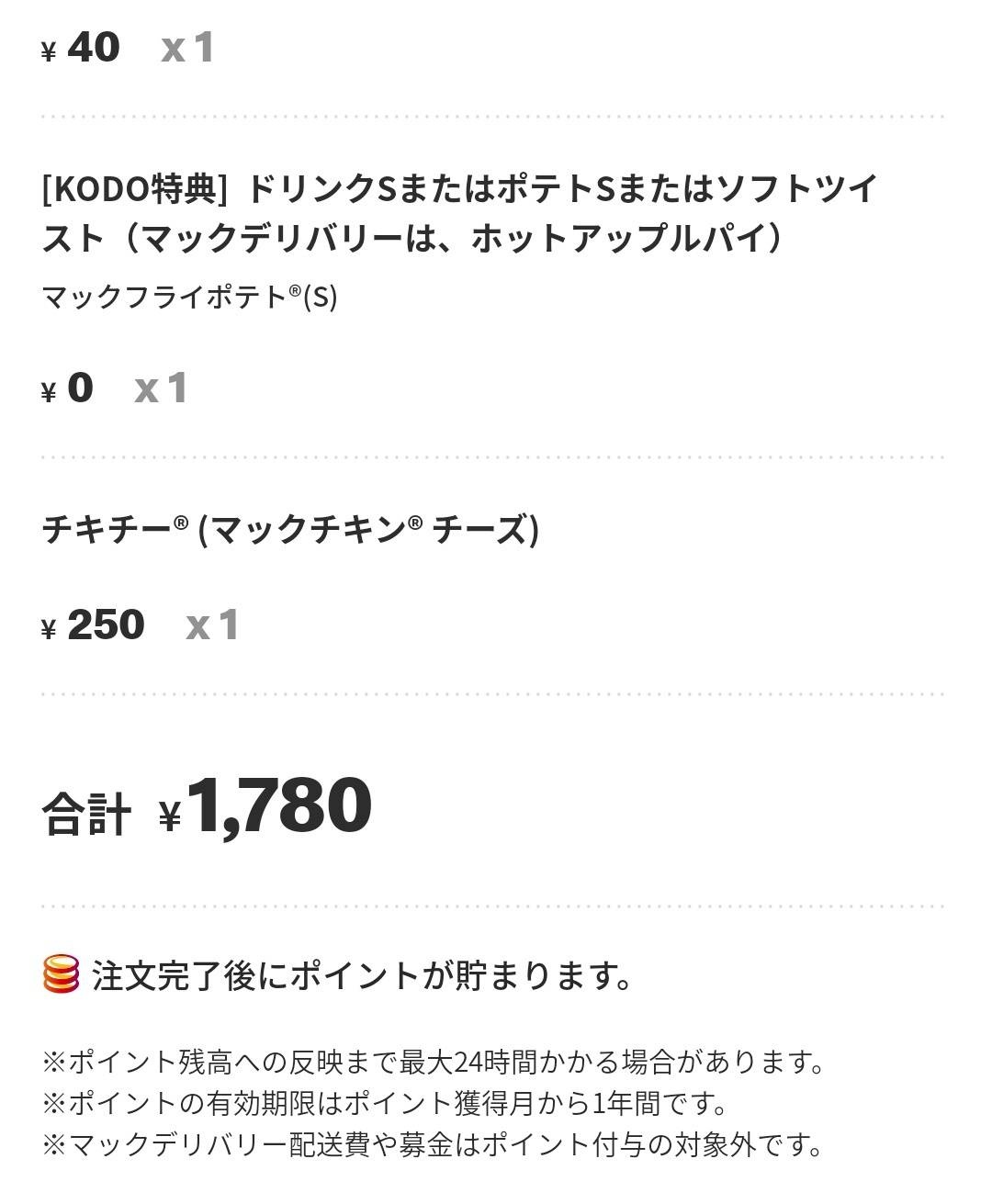The image size is (992, 1204).
Task: Select the x1 quantity beside ¥250
Action: click(x=213, y=625)
